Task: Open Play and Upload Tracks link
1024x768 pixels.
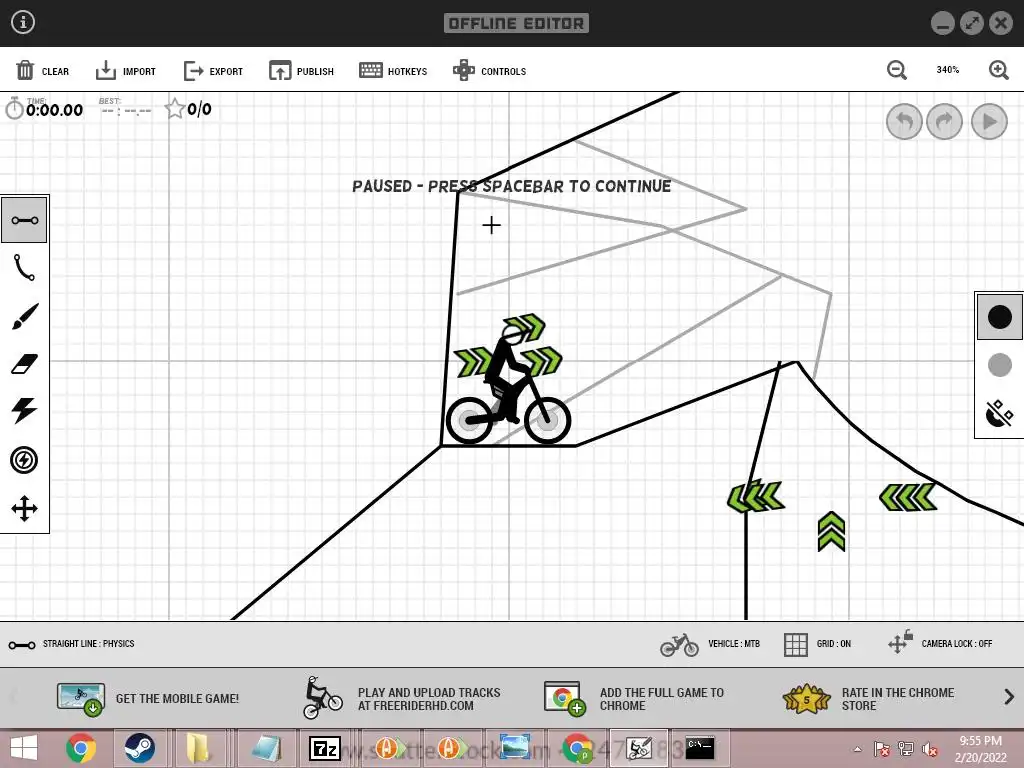Action: pos(402,699)
